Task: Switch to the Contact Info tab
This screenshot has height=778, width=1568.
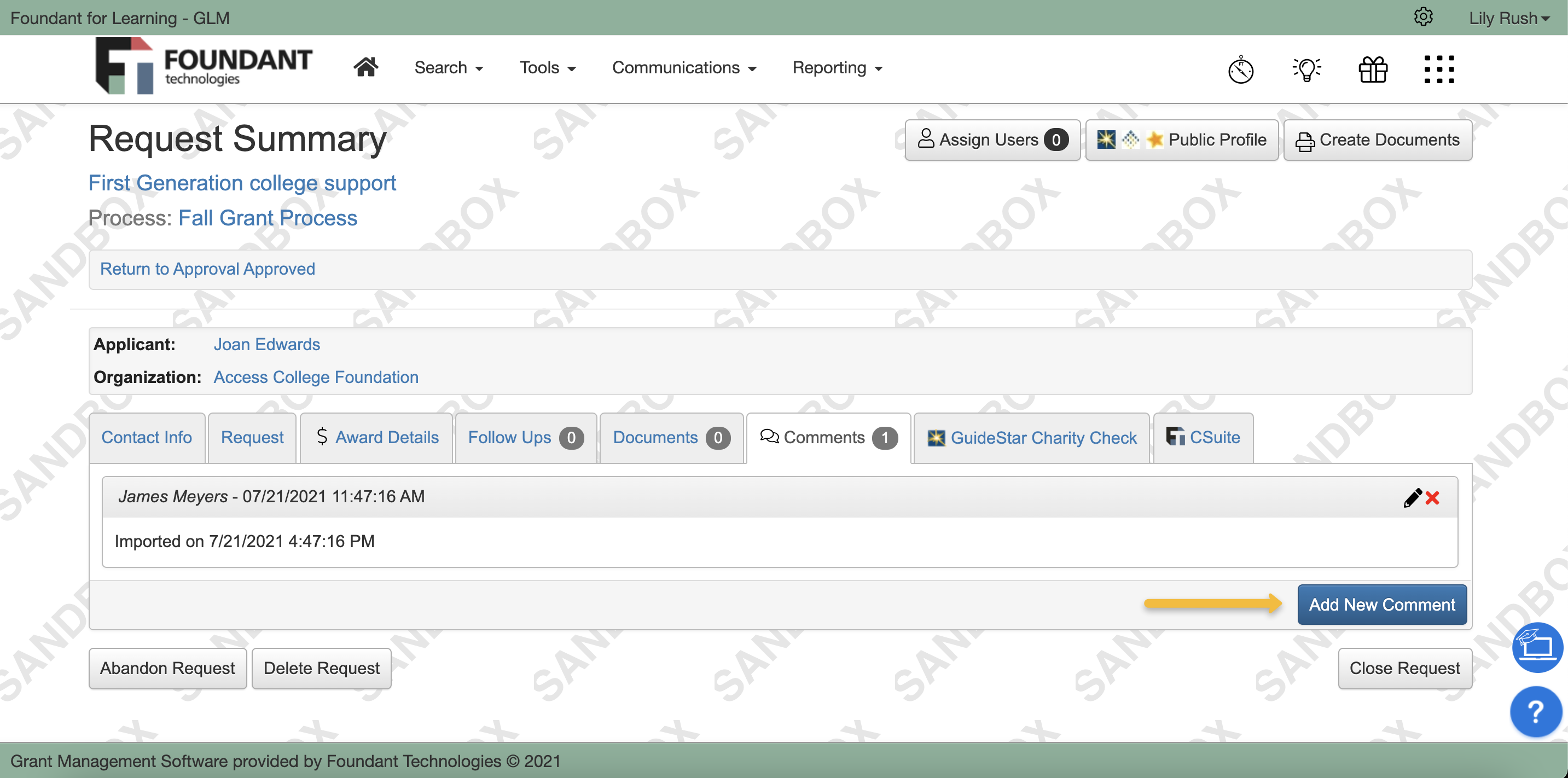Action: pyautogui.click(x=147, y=437)
